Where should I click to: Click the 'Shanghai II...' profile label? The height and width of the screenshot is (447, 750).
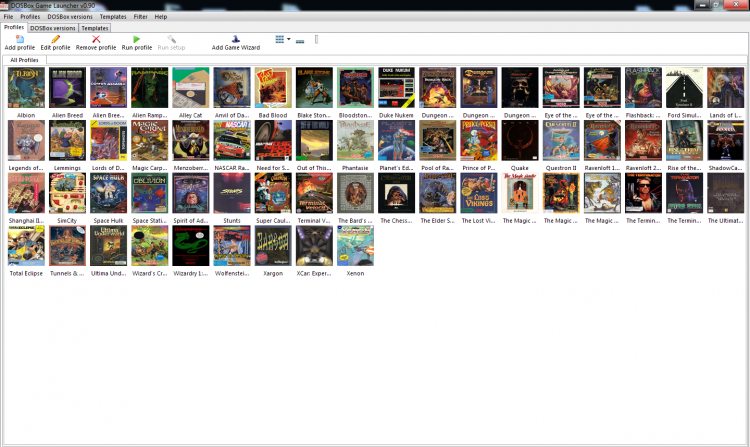26,221
